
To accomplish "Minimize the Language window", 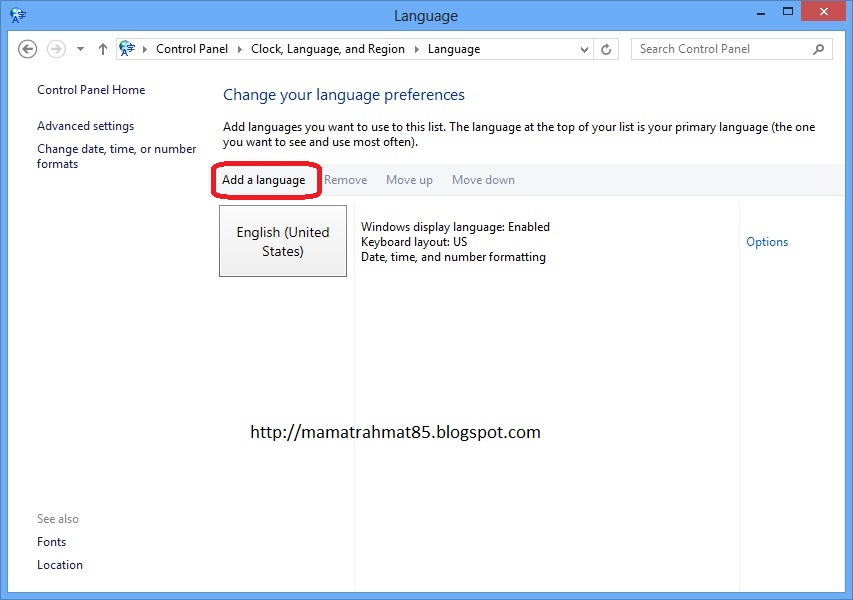I will (x=761, y=12).
